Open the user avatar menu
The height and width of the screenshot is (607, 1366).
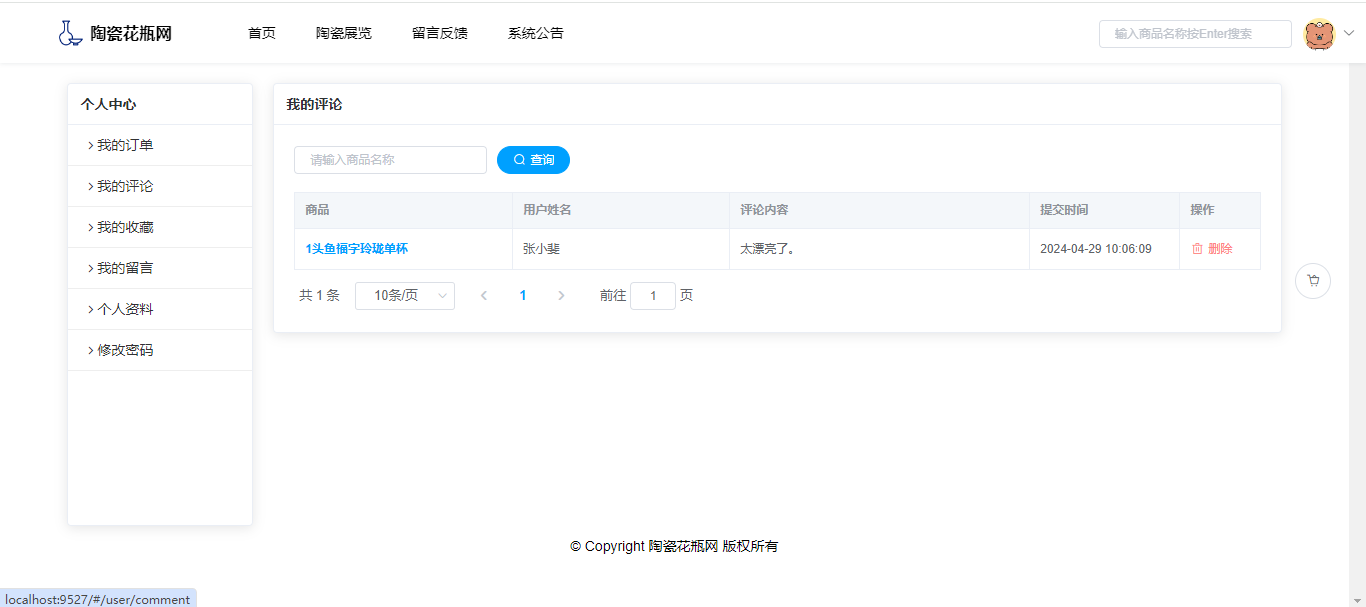point(1319,34)
